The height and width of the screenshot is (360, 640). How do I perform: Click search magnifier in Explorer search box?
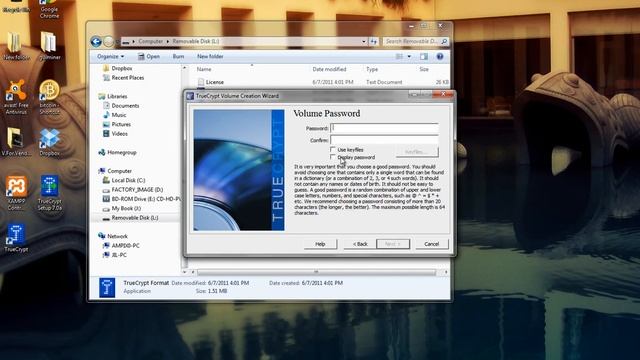tap(444, 41)
